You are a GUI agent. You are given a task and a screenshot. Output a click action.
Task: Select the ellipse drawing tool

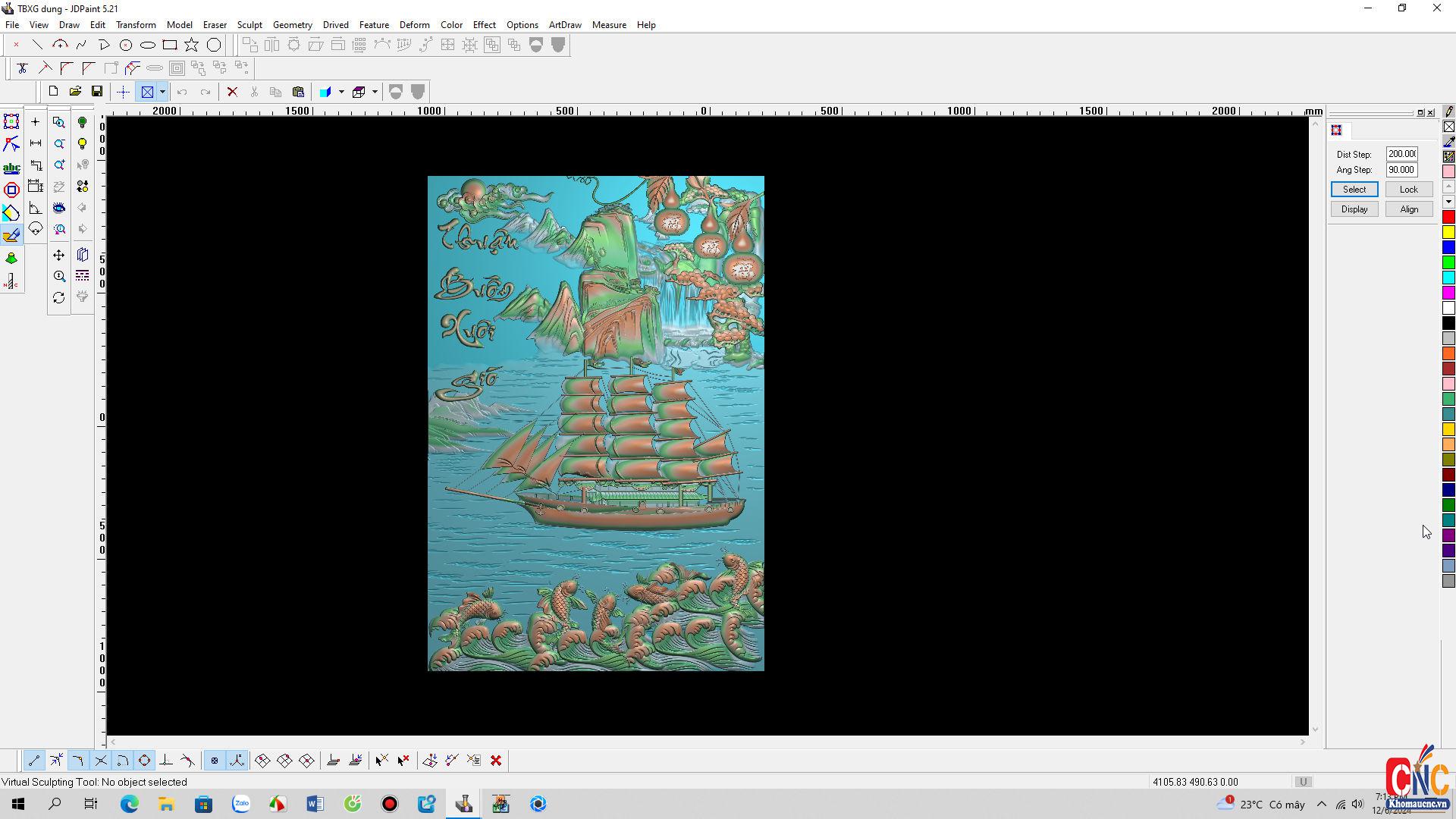click(148, 45)
